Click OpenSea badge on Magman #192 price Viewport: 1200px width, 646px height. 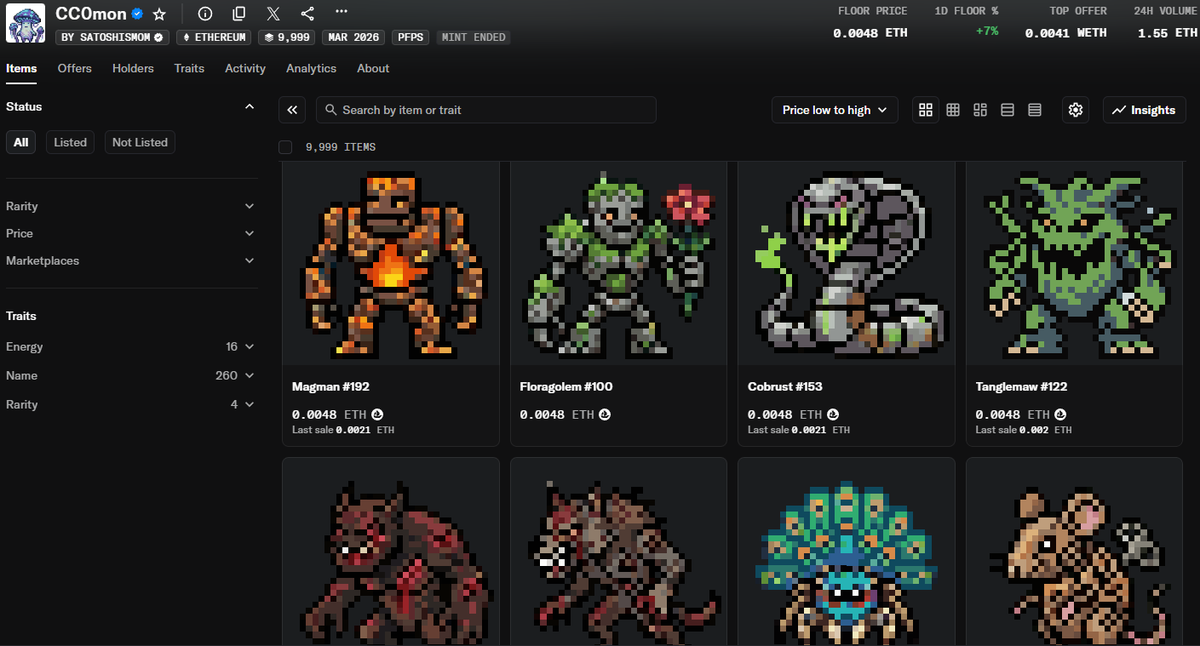pyautogui.click(x=377, y=414)
